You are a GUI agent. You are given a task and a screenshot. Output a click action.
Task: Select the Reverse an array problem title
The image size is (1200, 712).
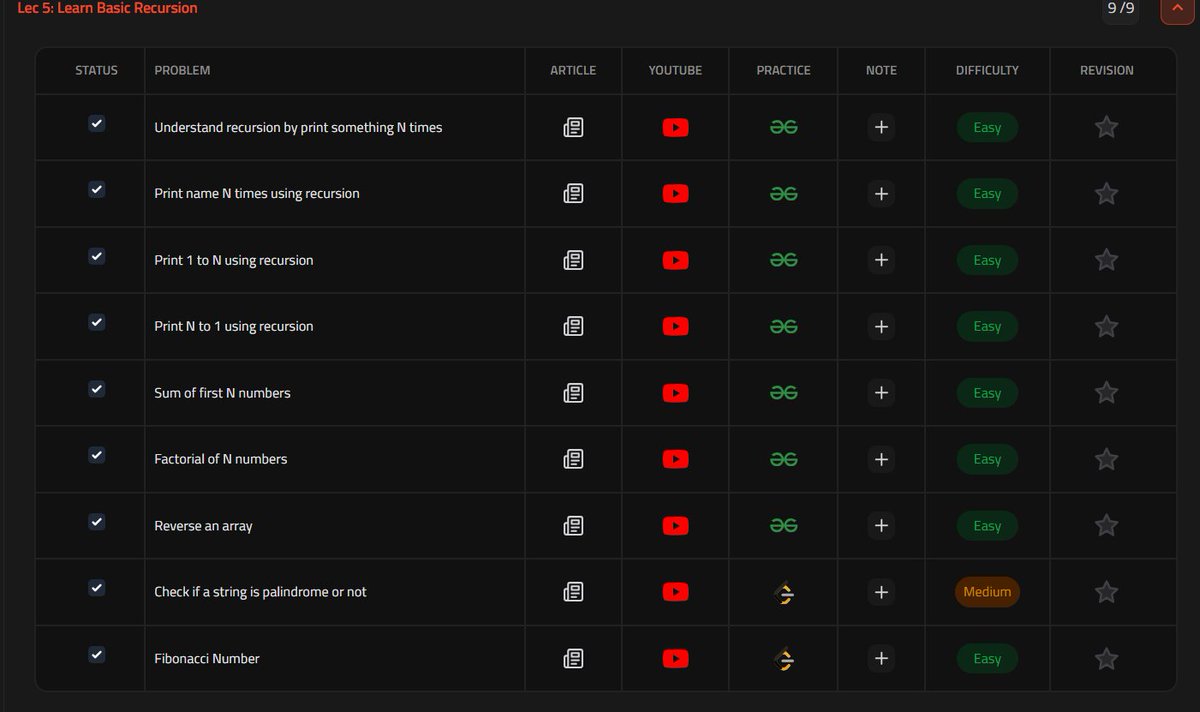pos(203,526)
